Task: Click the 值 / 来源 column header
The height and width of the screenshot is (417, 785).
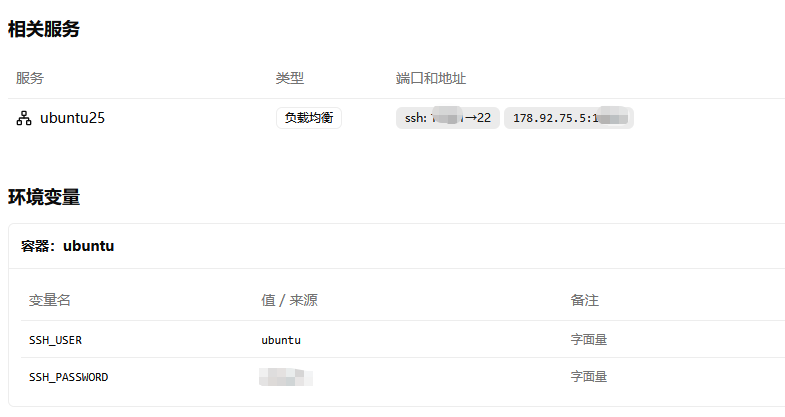Action: [289, 300]
